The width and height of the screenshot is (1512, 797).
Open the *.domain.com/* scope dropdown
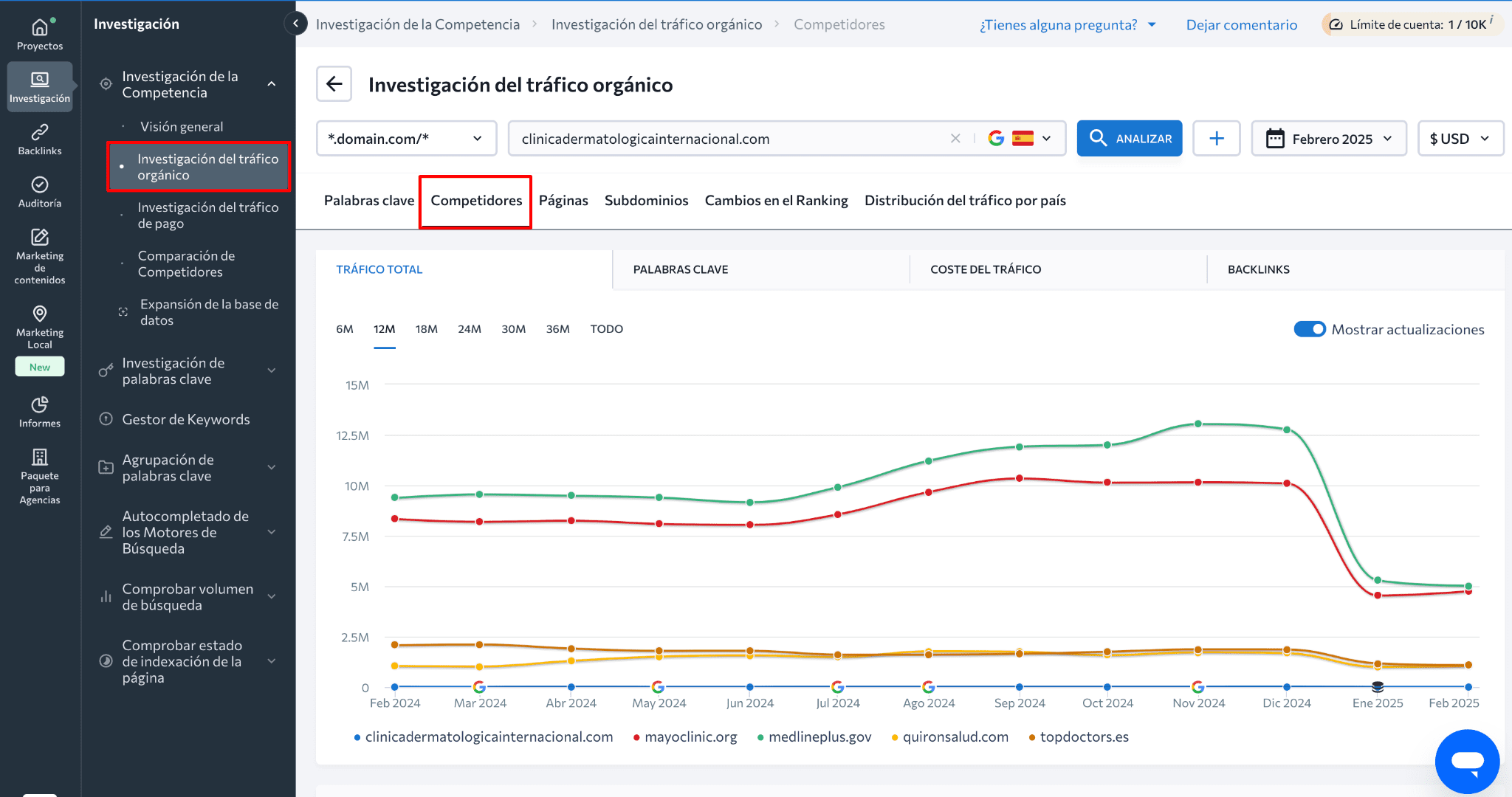click(406, 139)
